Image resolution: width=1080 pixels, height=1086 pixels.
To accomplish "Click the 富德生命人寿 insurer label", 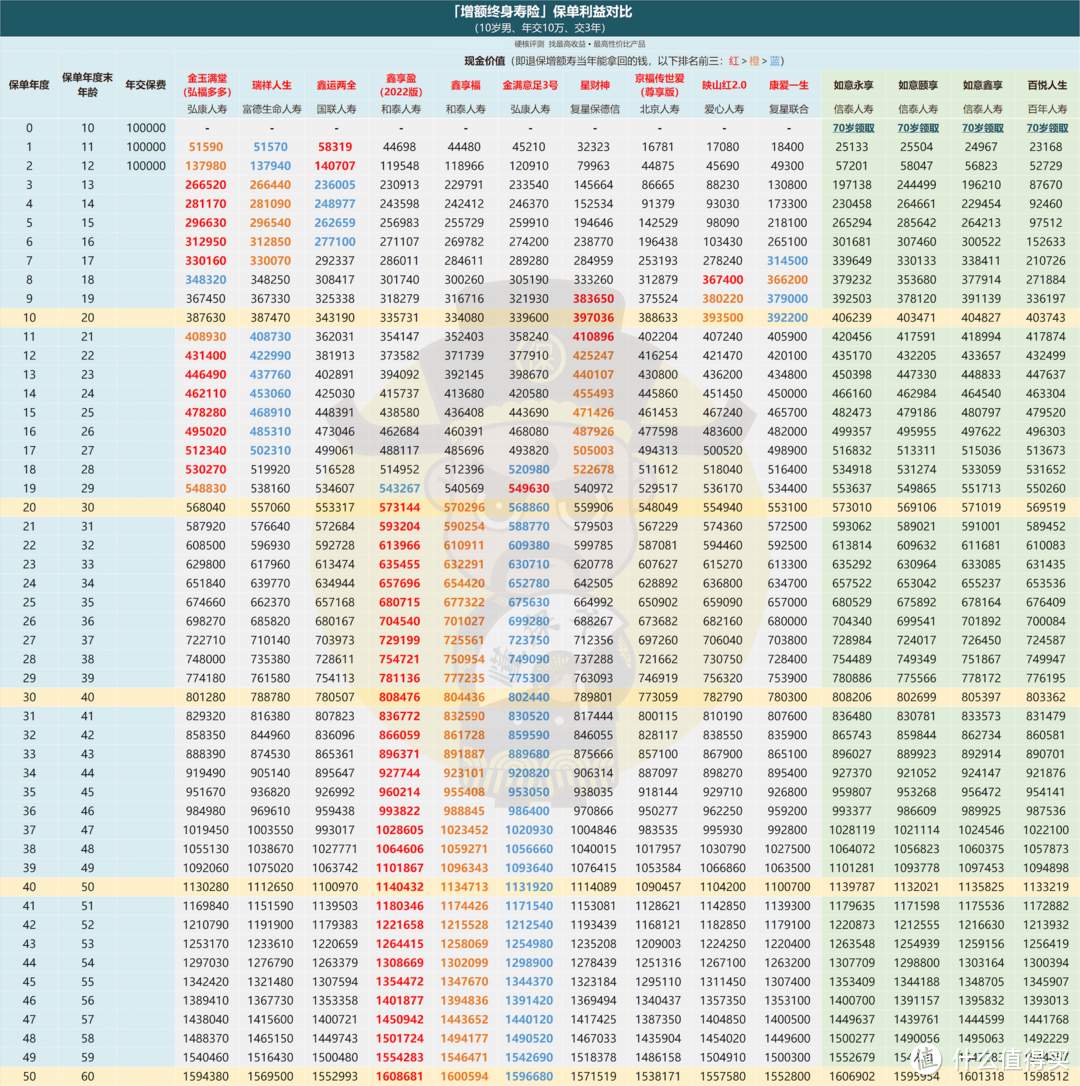I will 272,109.
